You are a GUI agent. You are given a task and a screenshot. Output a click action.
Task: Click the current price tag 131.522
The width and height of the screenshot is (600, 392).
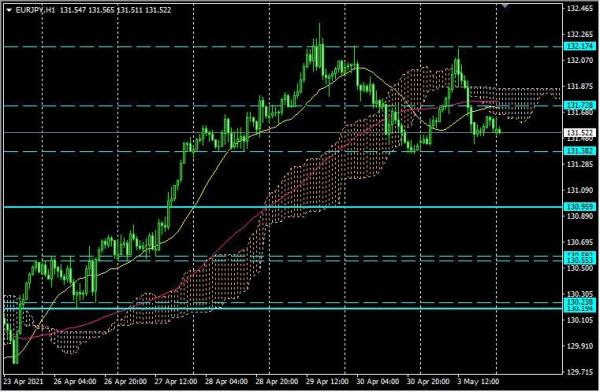click(x=580, y=132)
